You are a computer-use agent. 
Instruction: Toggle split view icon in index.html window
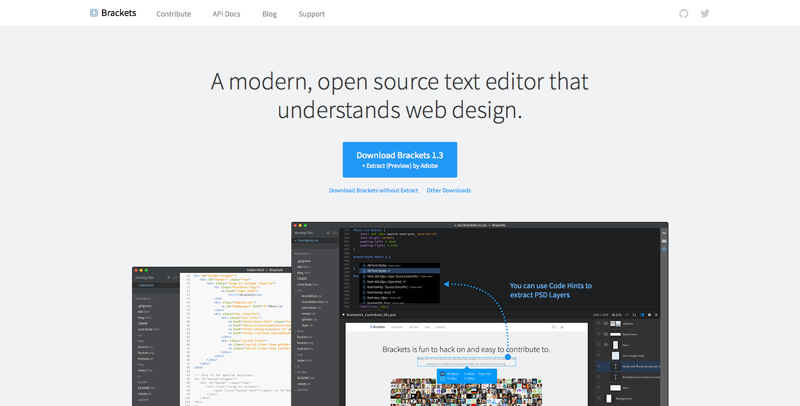pos(176,277)
